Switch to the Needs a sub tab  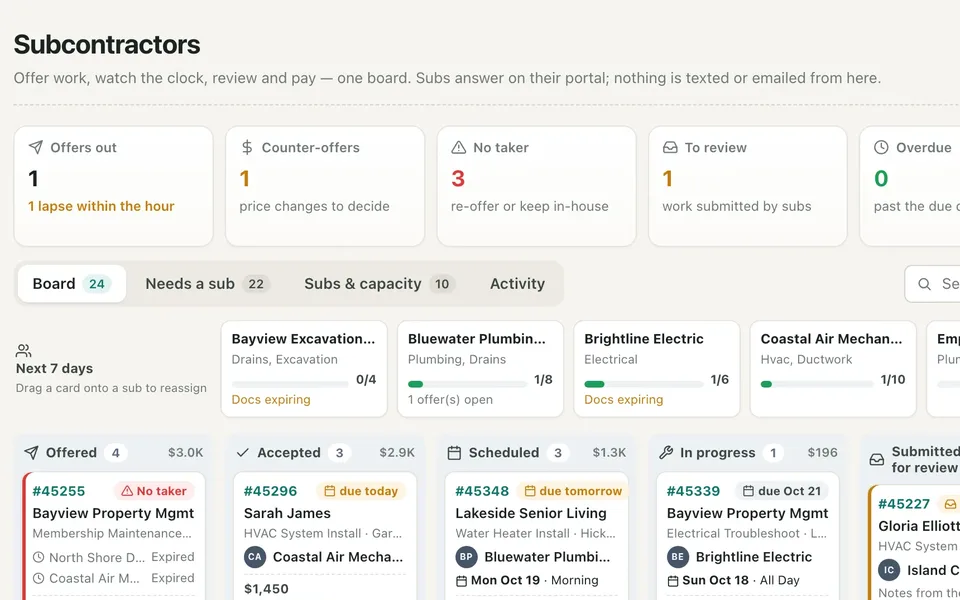208,283
